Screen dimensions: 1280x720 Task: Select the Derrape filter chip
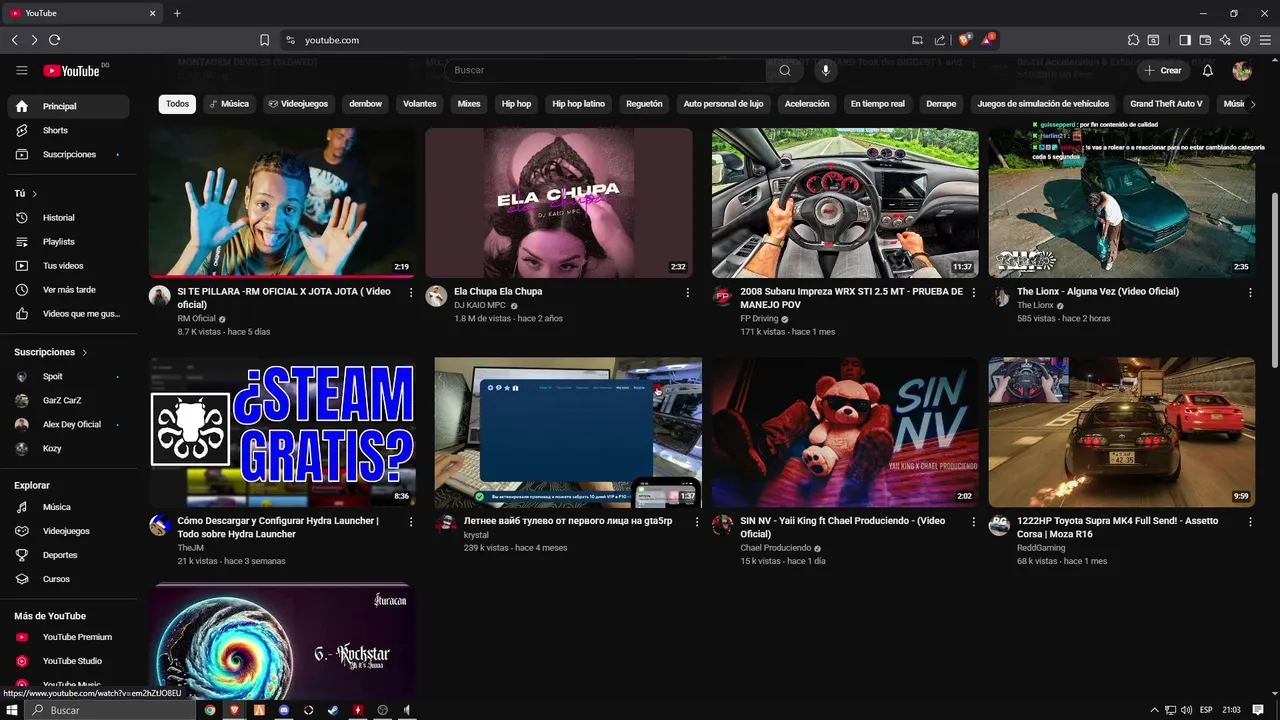(x=941, y=104)
